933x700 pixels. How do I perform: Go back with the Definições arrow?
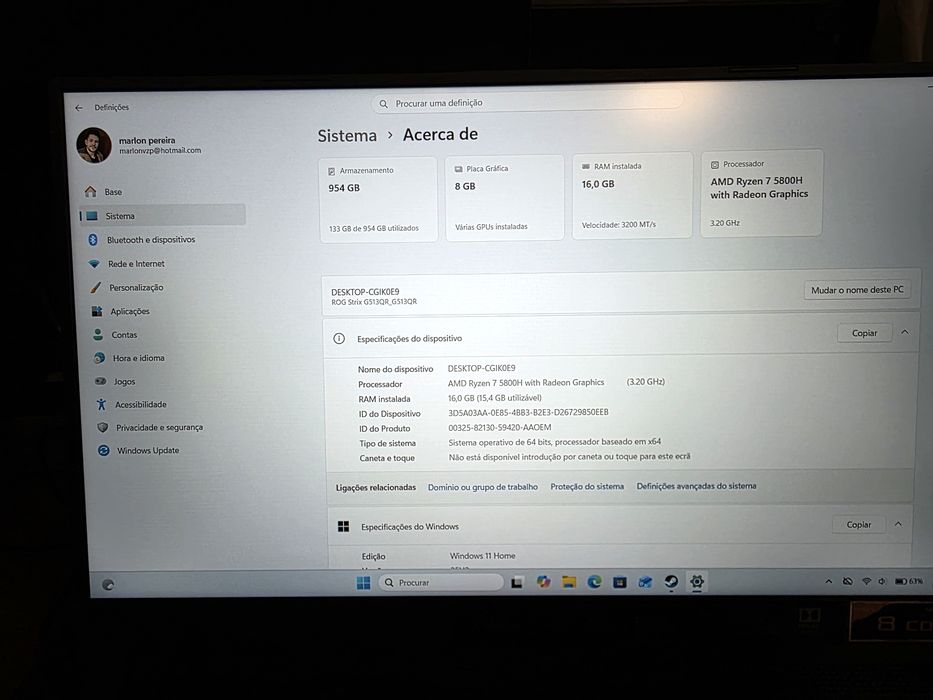pyautogui.click(x=79, y=108)
